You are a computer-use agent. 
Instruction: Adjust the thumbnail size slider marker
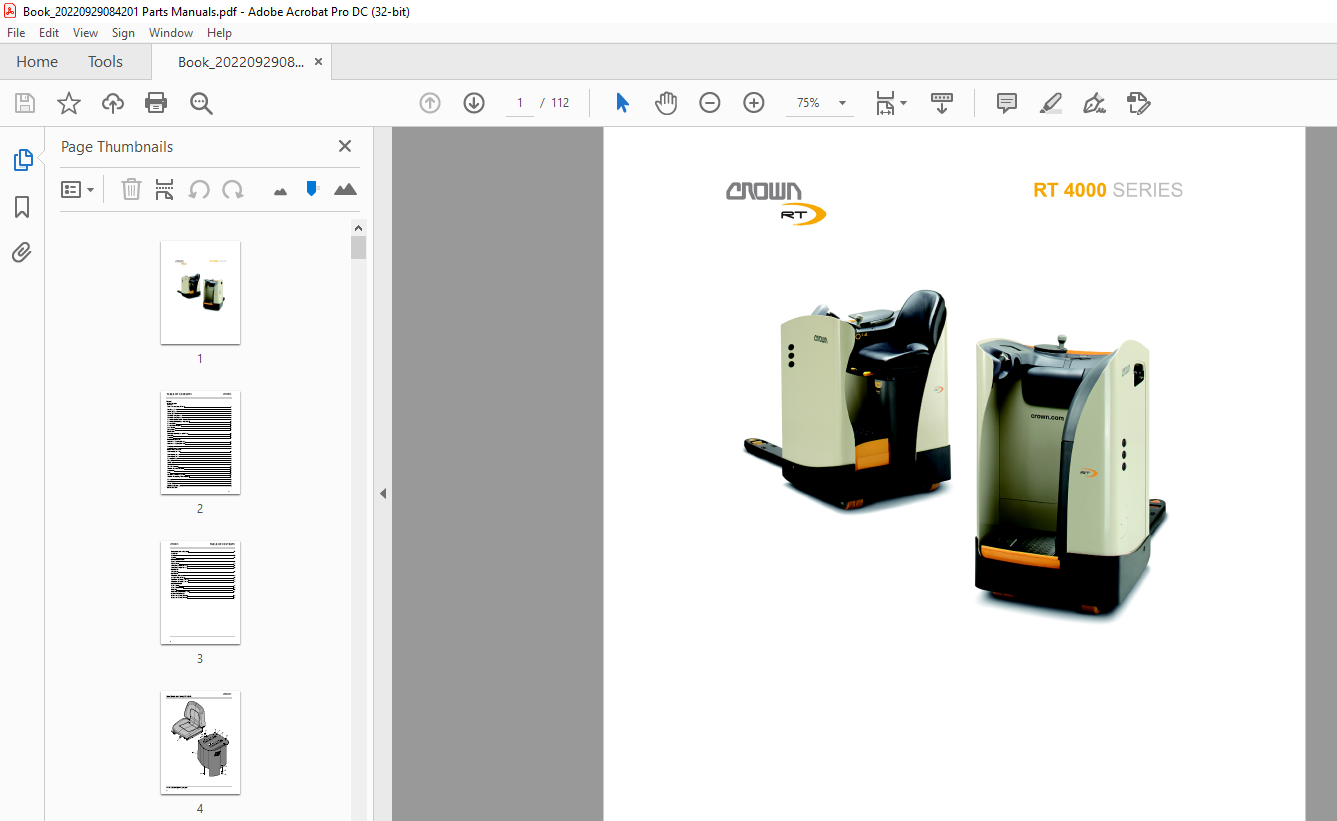click(x=312, y=188)
